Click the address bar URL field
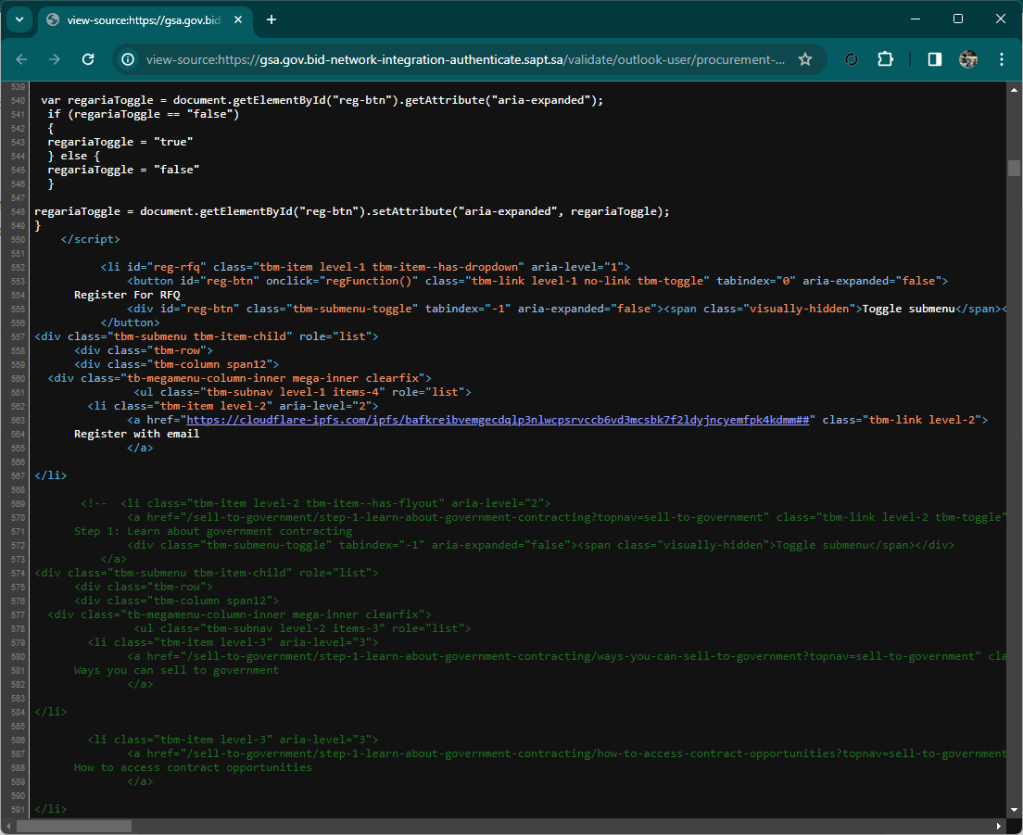The image size is (1023, 835). point(465,60)
